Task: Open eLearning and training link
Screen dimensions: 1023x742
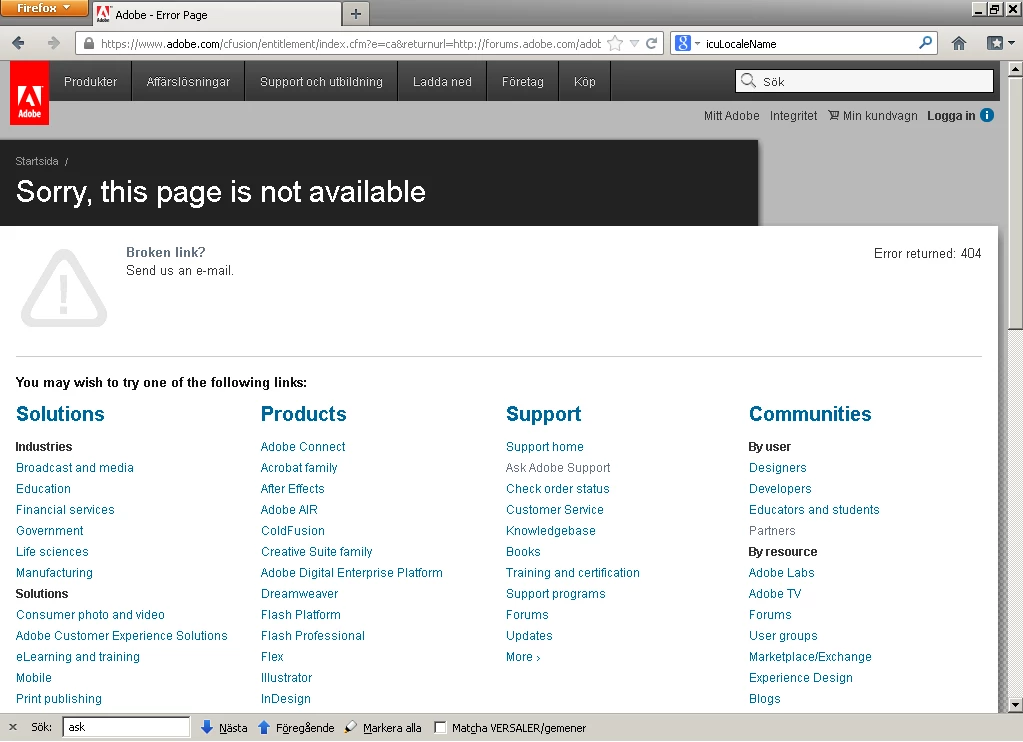Action: coord(78,657)
